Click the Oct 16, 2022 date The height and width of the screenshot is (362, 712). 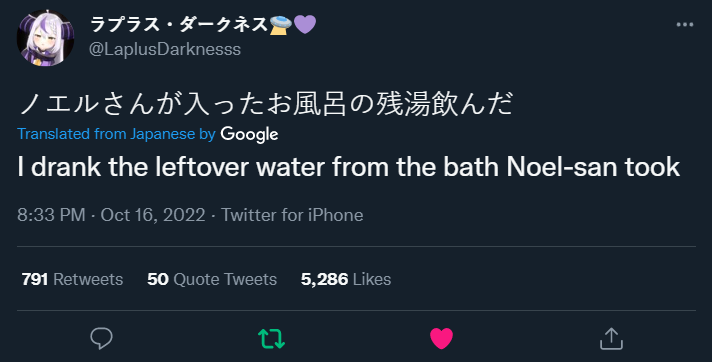point(153,215)
